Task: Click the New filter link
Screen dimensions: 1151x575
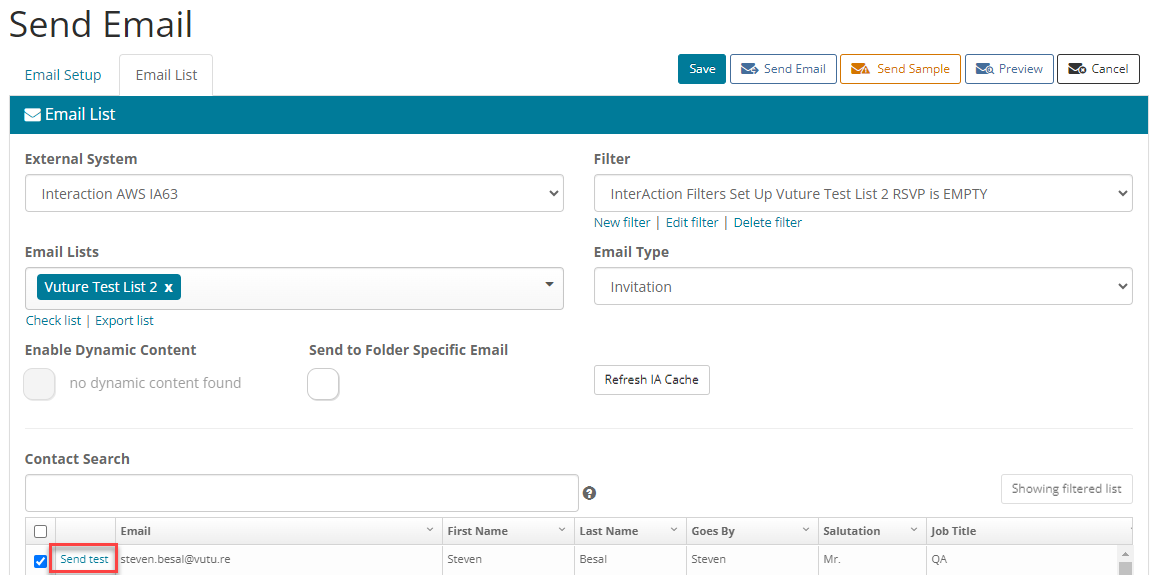Action: (x=622, y=223)
